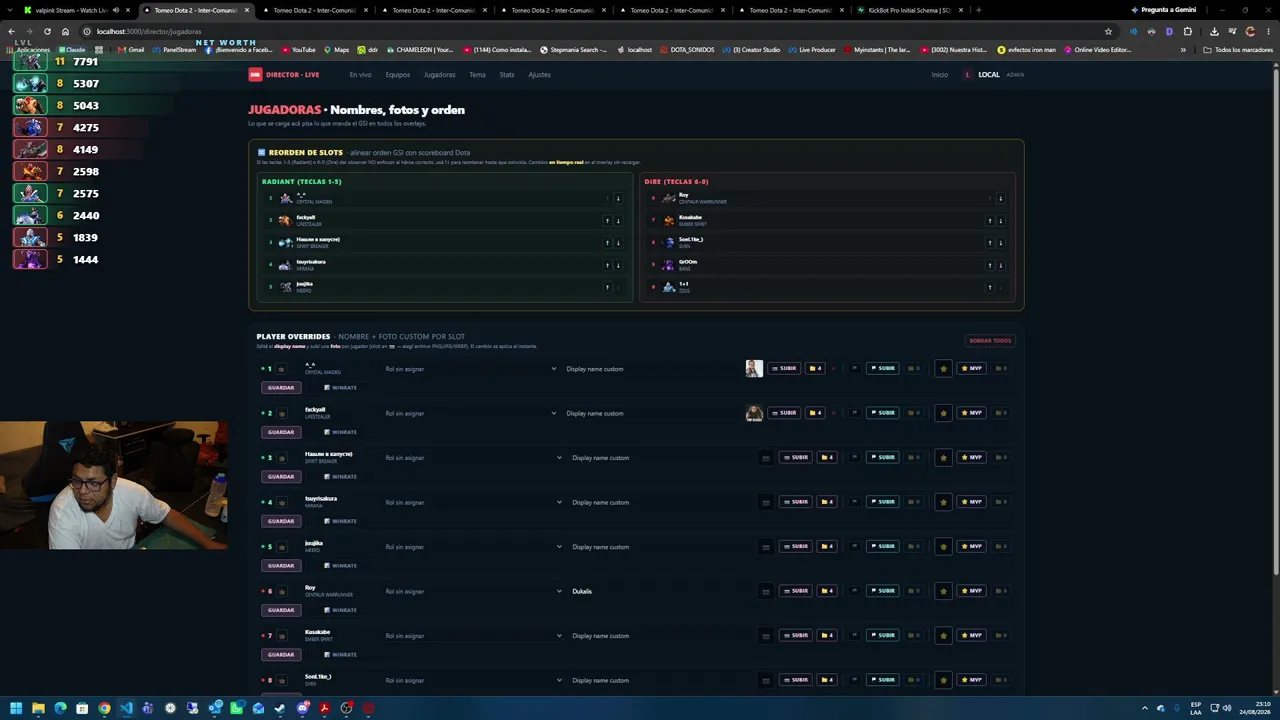This screenshot has height=720, width=1280.
Task: Open Chrome from the taskbar
Action: pos(104,708)
